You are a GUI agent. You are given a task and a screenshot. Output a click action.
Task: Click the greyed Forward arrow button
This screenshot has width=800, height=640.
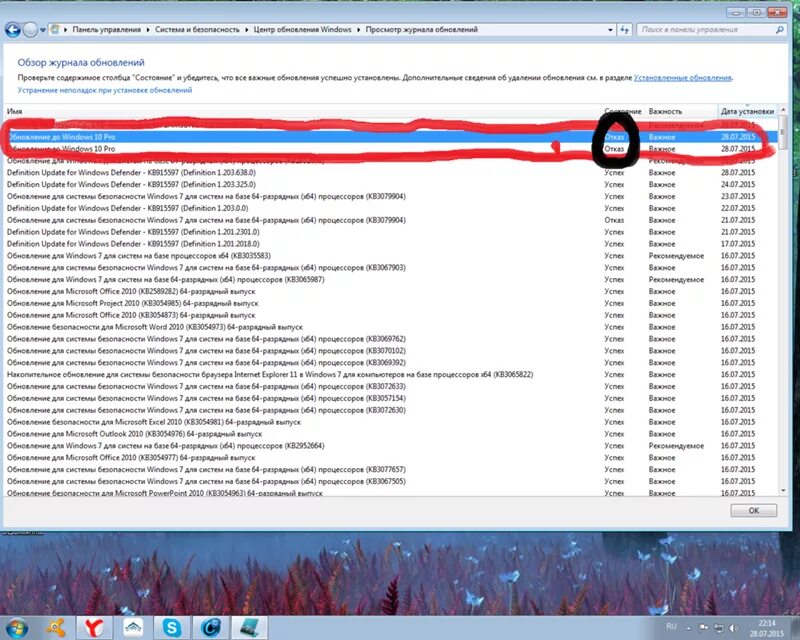pos(30,30)
